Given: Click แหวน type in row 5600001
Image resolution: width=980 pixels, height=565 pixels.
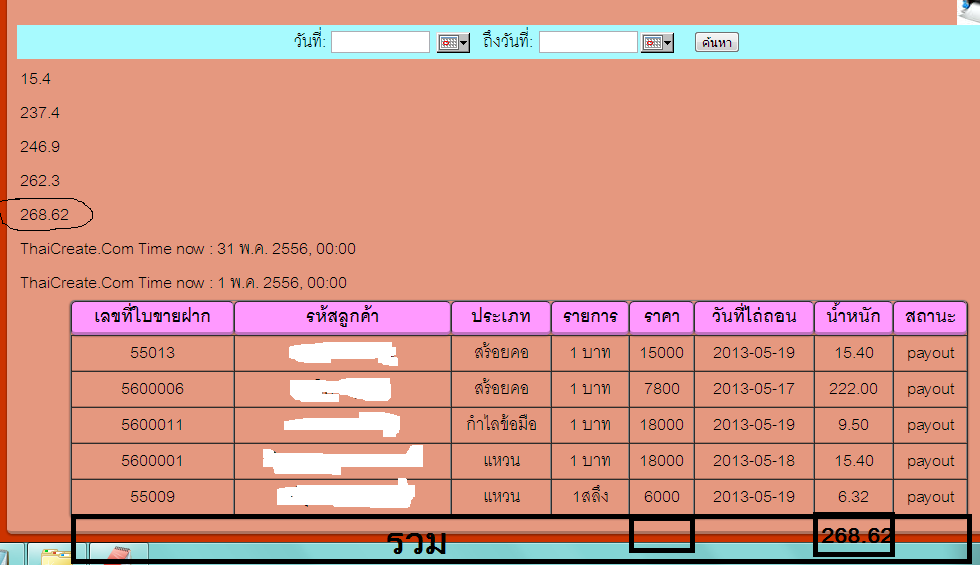Looking at the screenshot, I should click(x=501, y=461).
